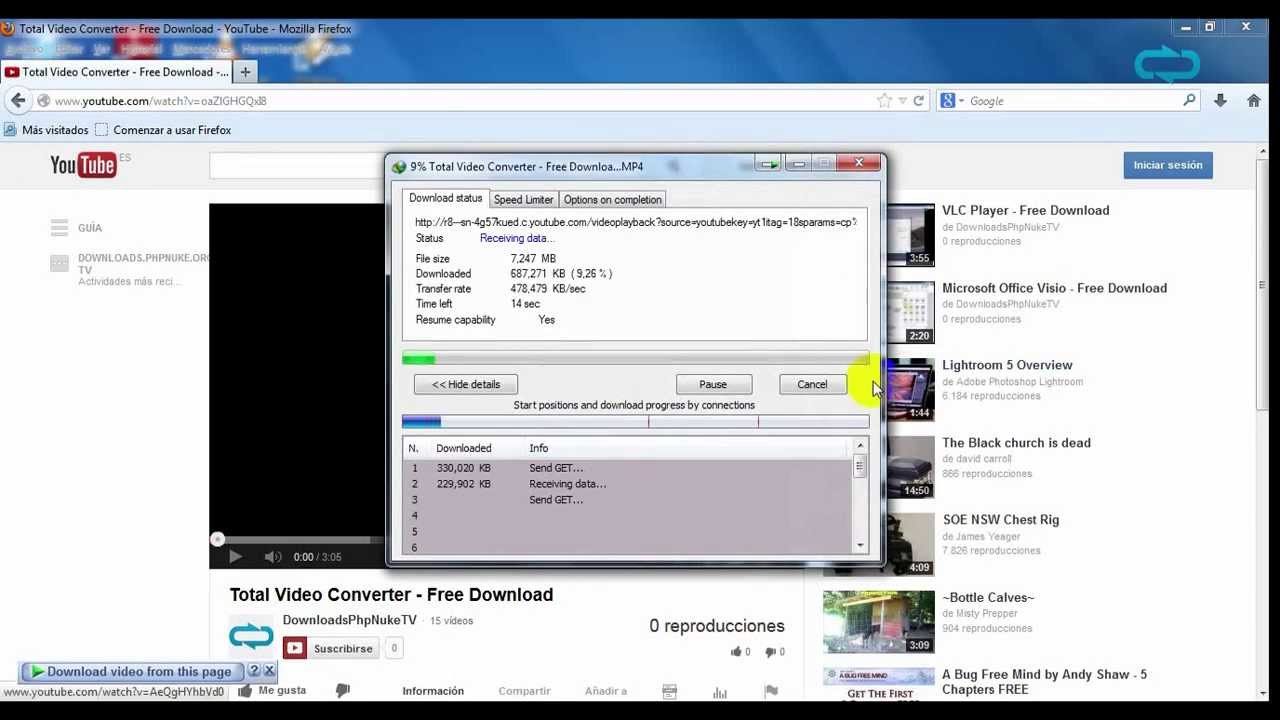Screen dimensions: 1280x720
Task: Click the connections progress bar
Action: click(x=635, y=422)
